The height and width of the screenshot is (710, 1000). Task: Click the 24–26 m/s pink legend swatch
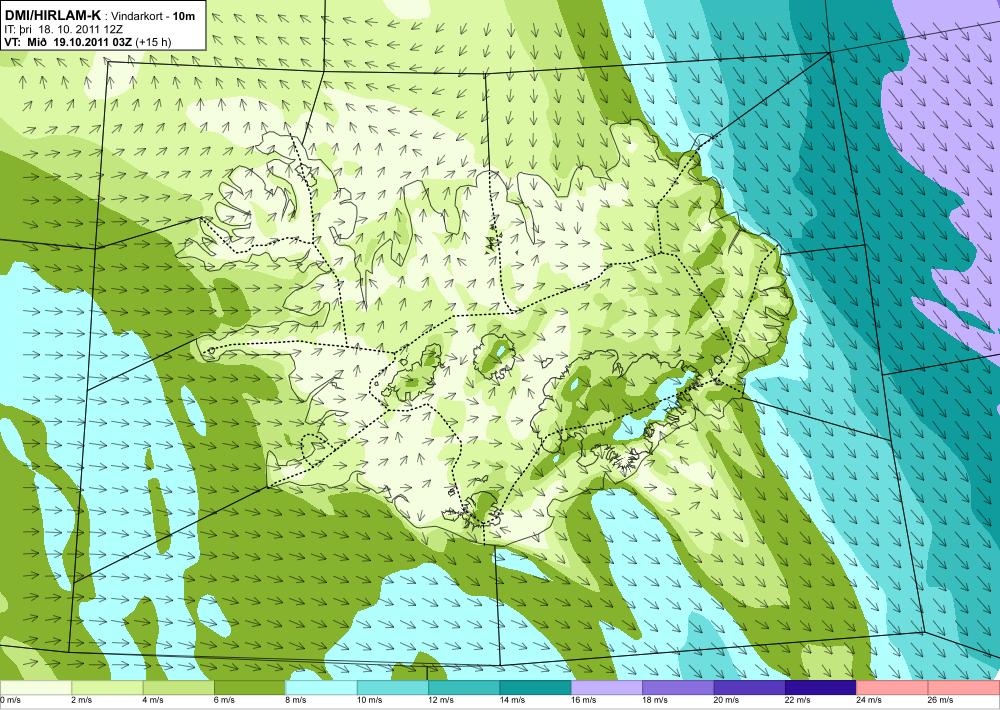(892, 688)
